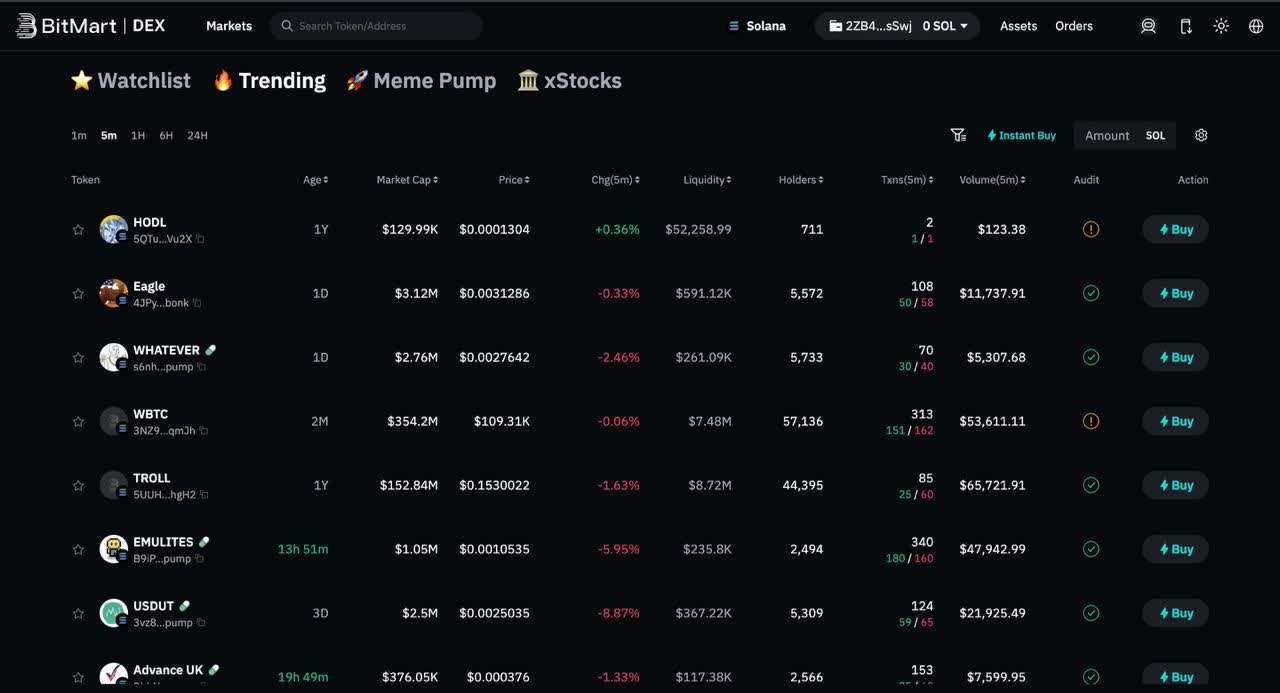1280x693 pixels.
Task: Favorite the USDUT token
Action: [78, 613]
